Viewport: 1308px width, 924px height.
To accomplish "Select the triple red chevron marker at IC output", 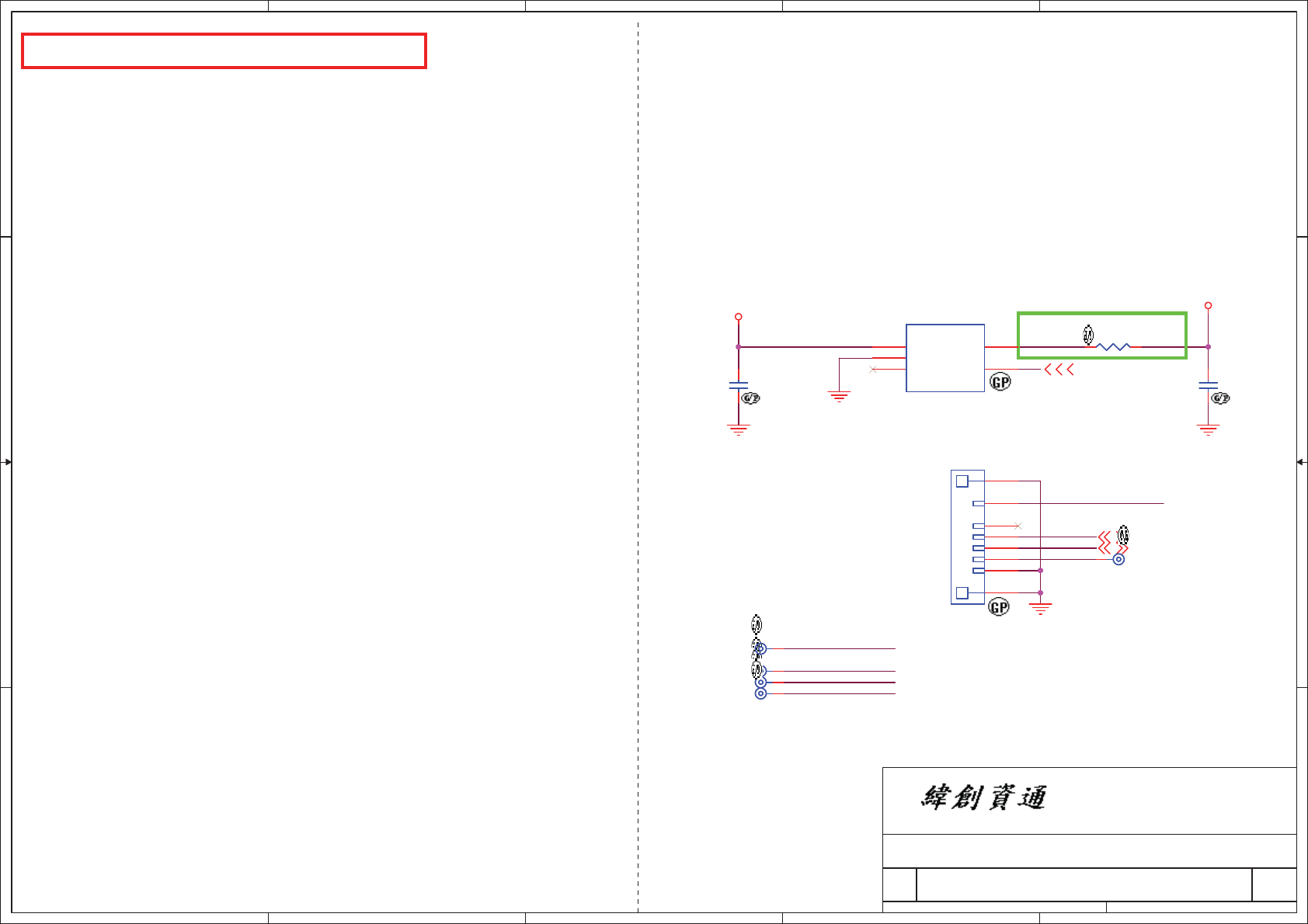I will pyautogui.click(x=1059, y=370).
